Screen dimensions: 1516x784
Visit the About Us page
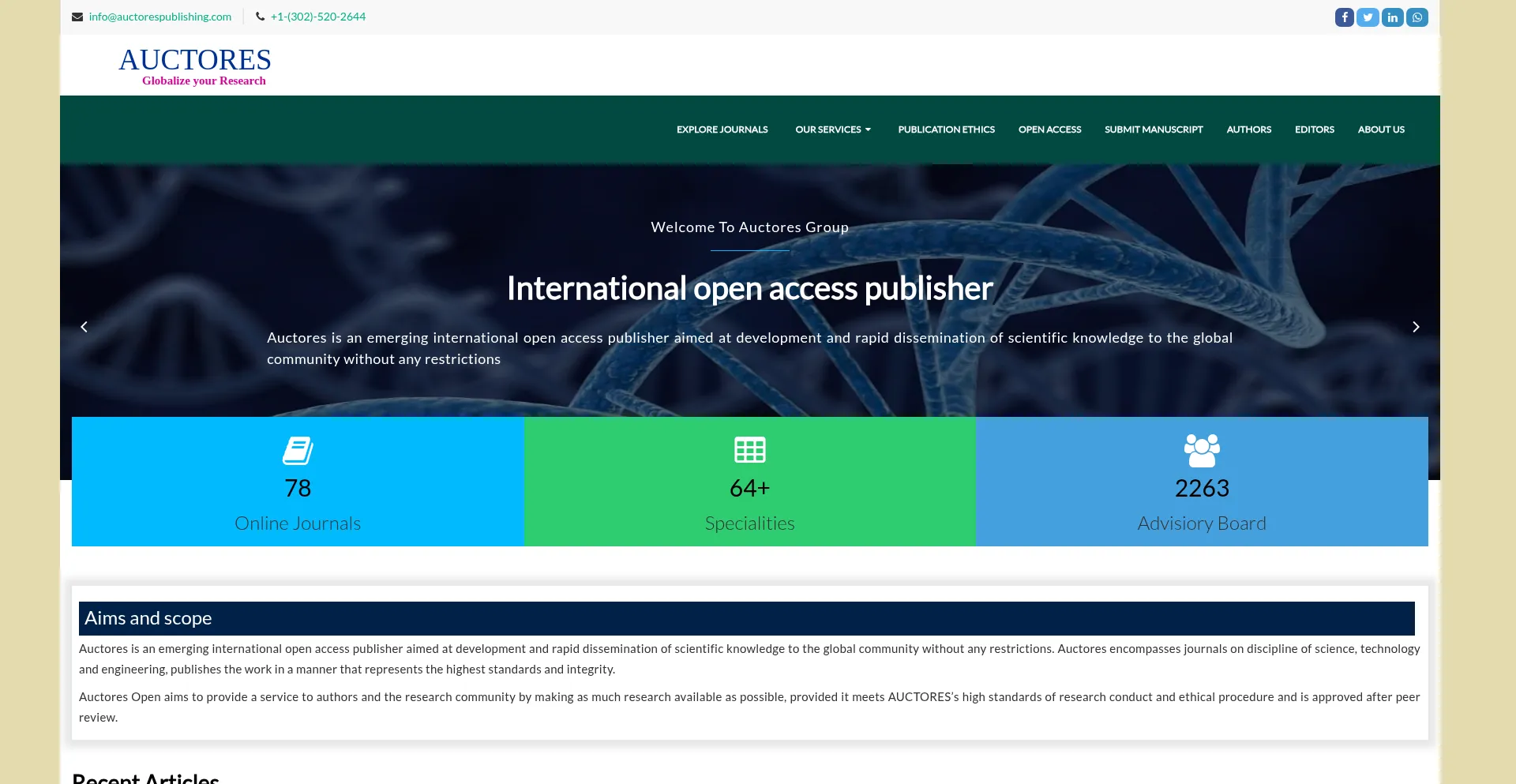tap(1381, 129)
